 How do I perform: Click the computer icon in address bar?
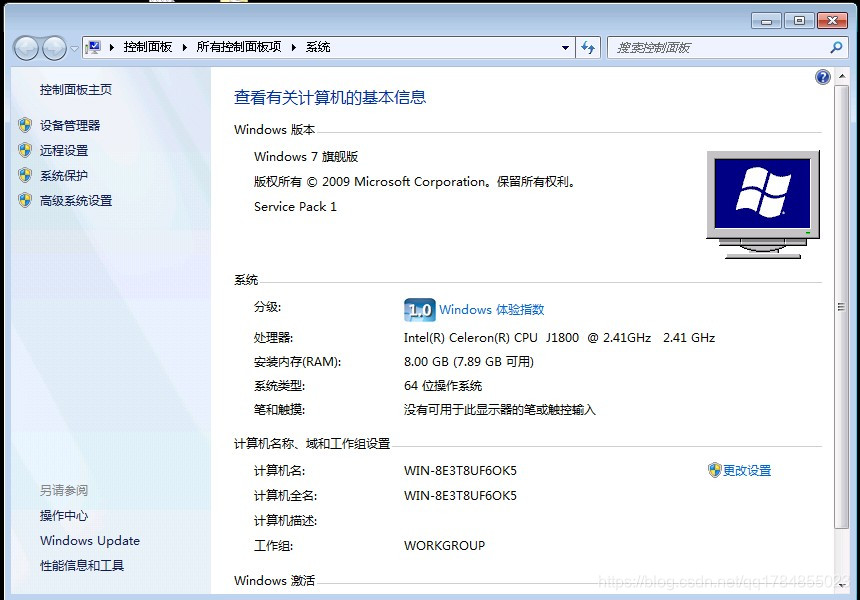(94, 47)
